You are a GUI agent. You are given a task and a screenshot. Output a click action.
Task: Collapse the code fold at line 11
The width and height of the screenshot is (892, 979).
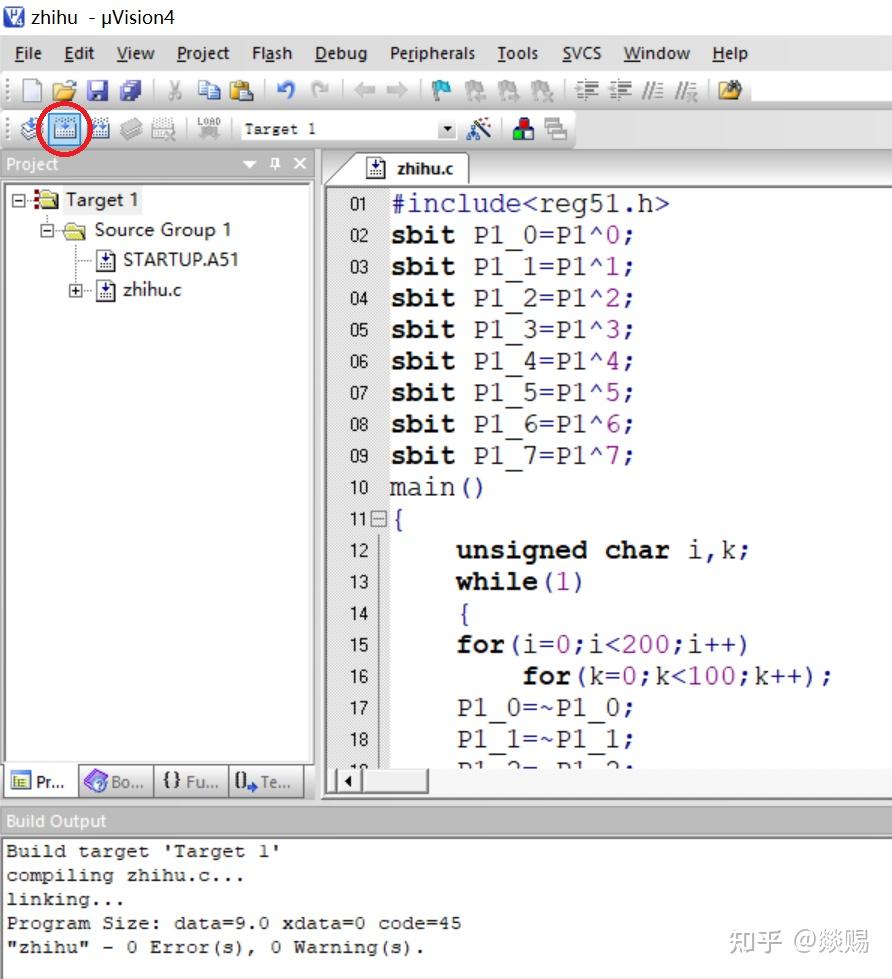click(378, 519)
